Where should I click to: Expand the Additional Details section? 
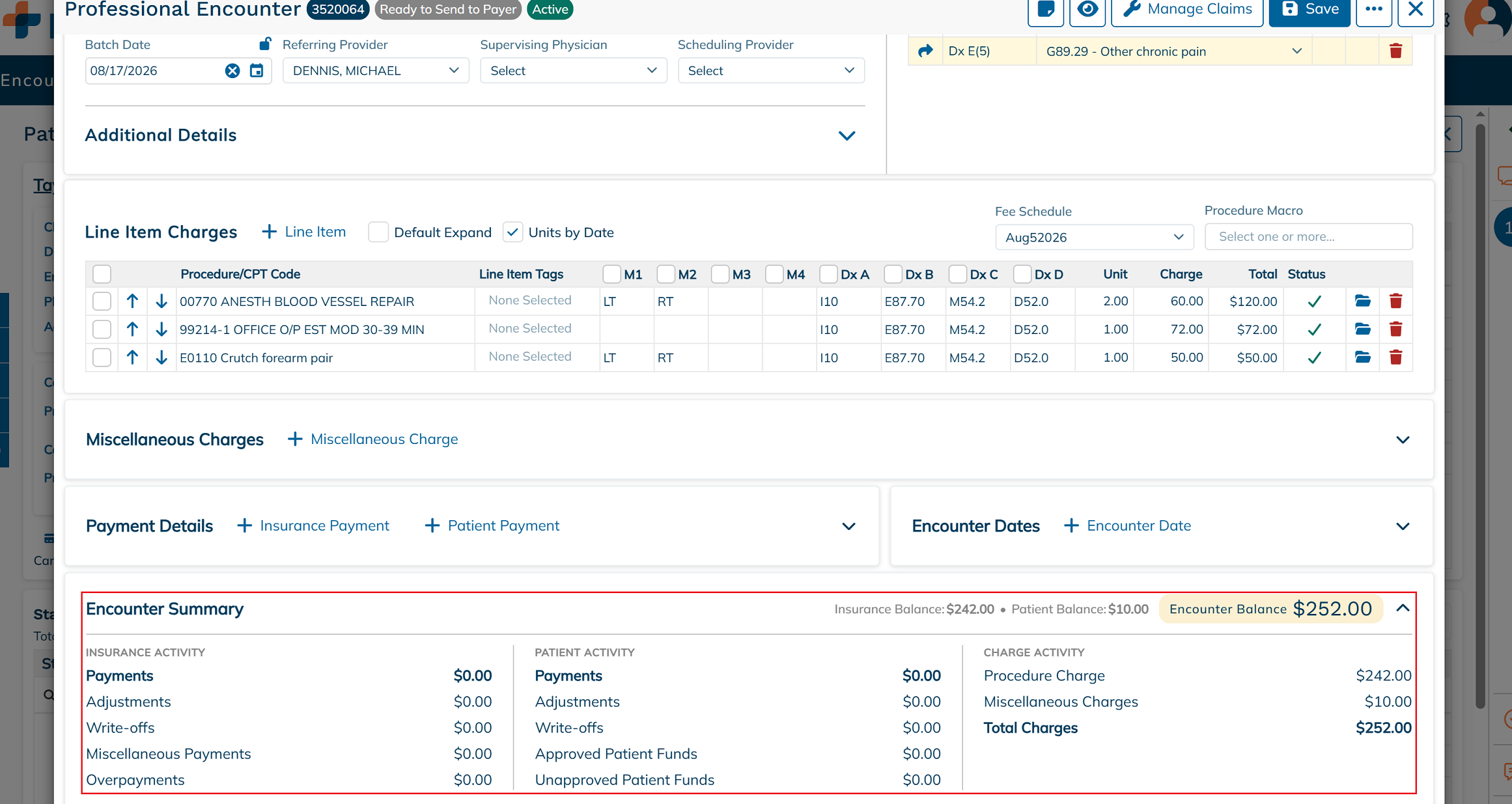[x=847, y=135]
